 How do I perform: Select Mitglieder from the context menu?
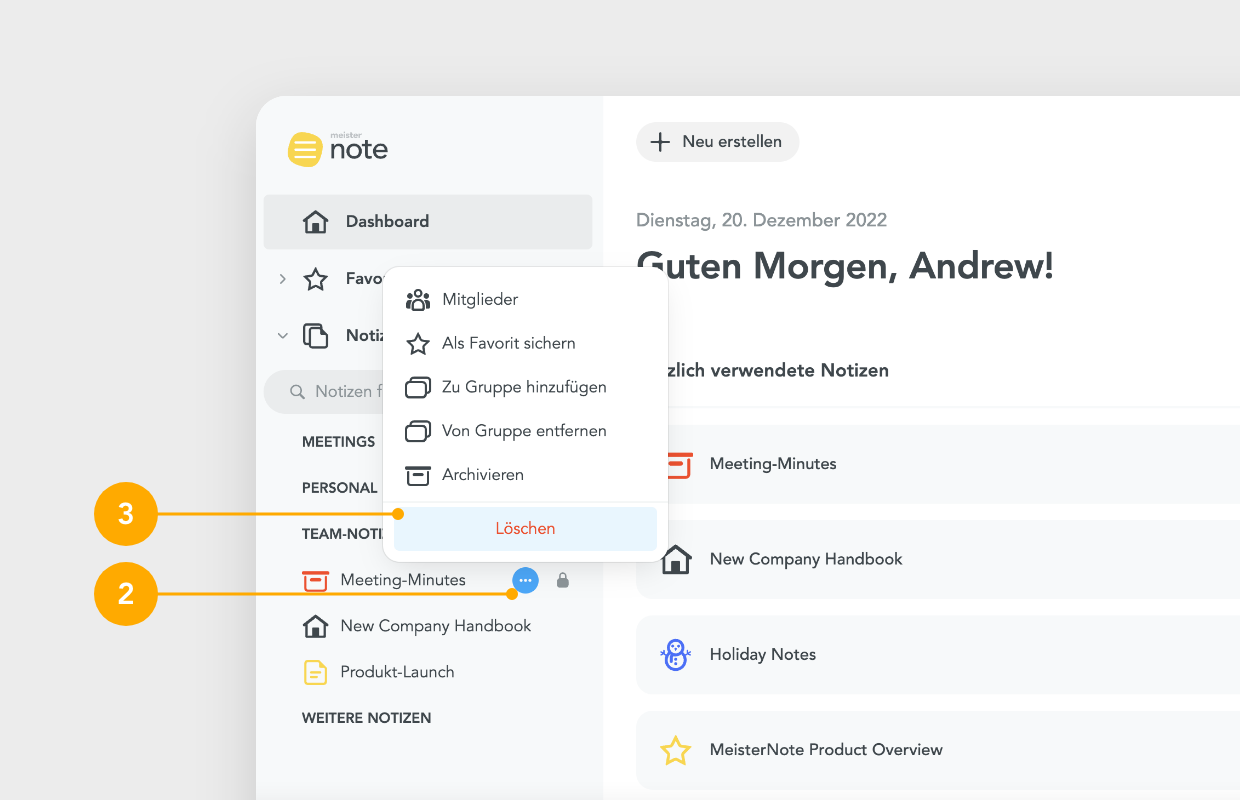tap(525, 300)
